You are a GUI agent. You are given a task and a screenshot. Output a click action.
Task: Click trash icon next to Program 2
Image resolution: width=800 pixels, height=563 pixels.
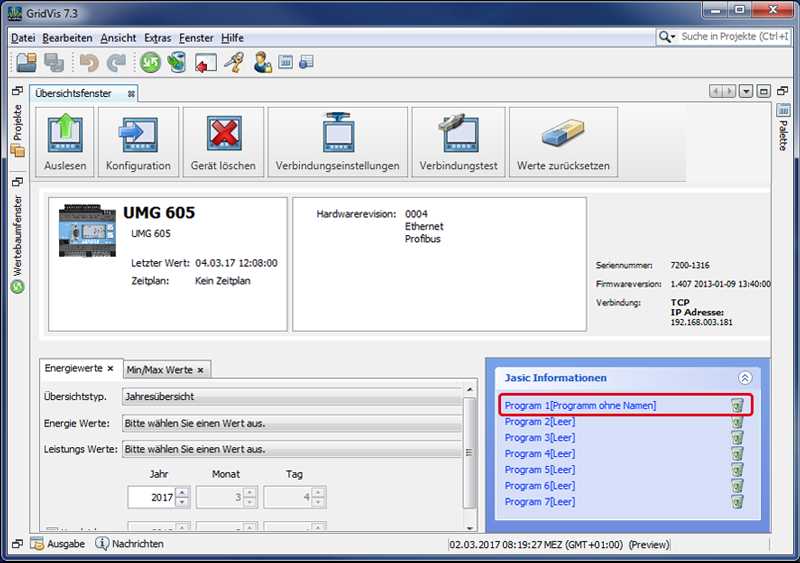(x=737, y=422)
